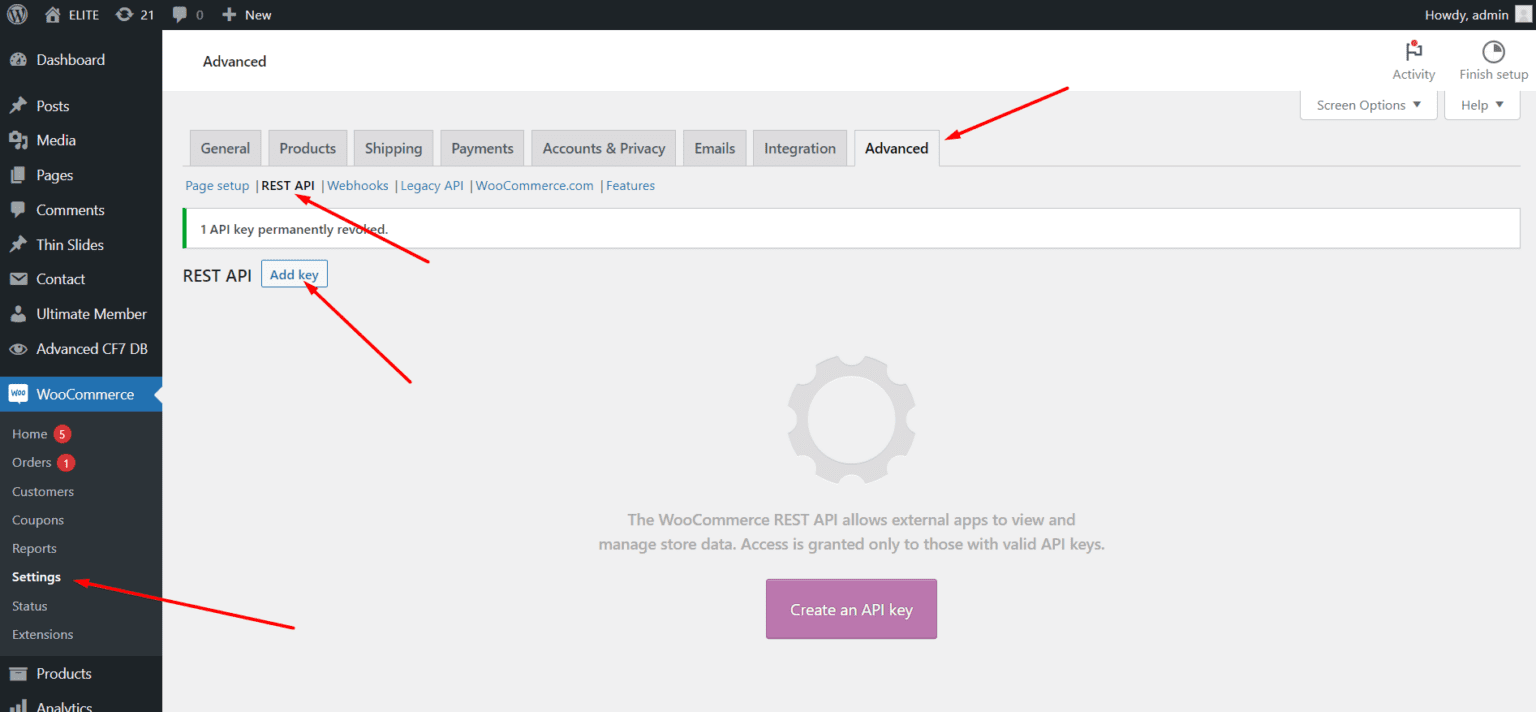Image resolution: width=1536 pixels, height=712 pixels.
Task: Expand the Help dropdown
Action: click(x=1482, y=105)
